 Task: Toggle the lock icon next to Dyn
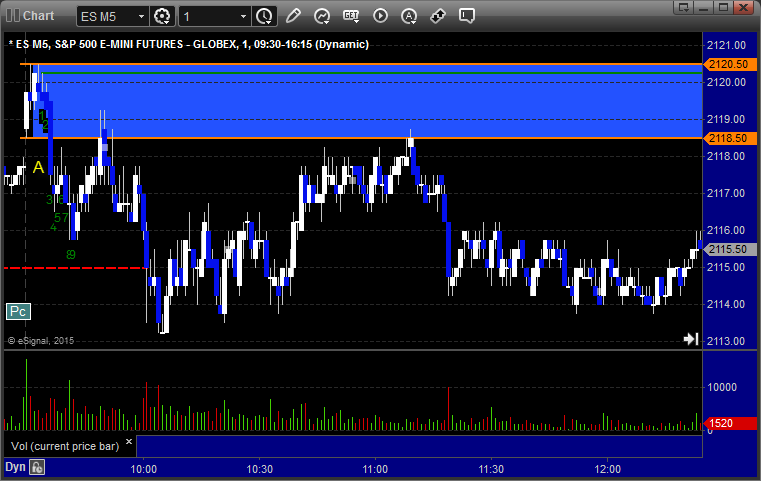click(37, 467)
